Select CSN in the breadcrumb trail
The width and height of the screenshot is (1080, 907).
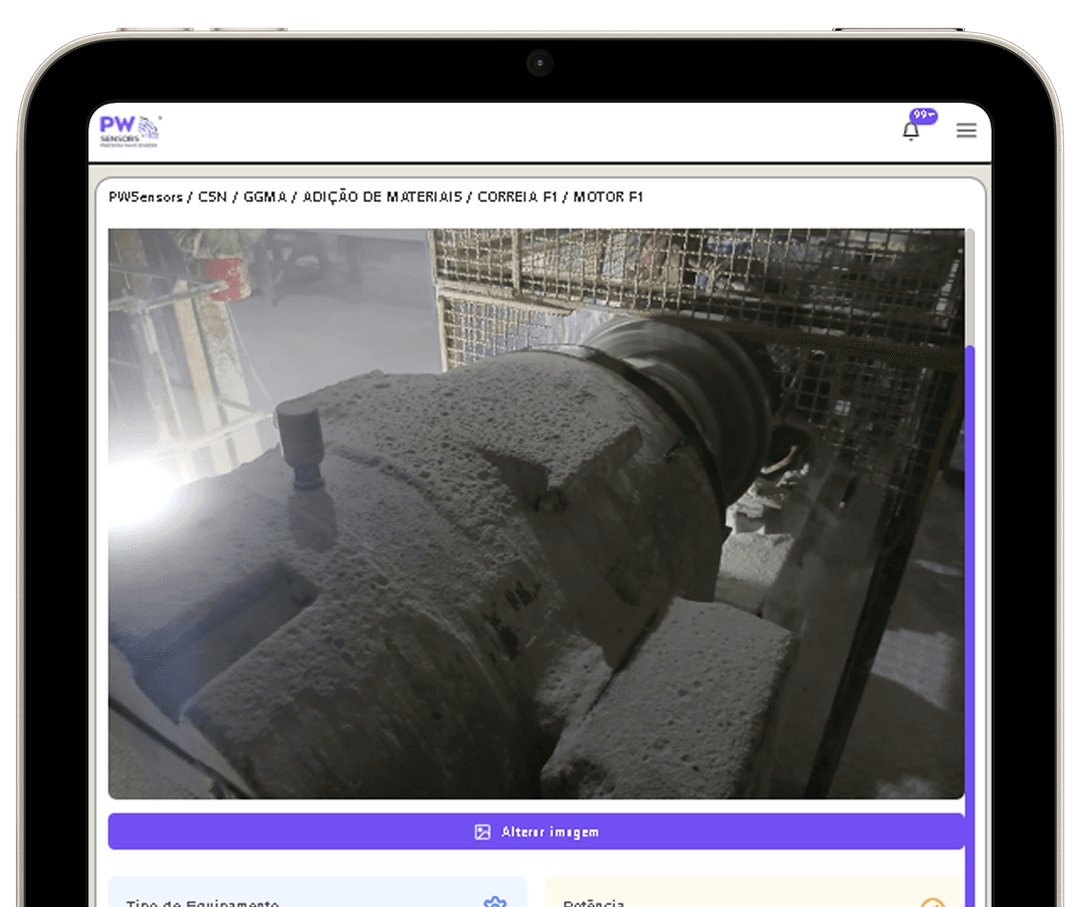212,197
